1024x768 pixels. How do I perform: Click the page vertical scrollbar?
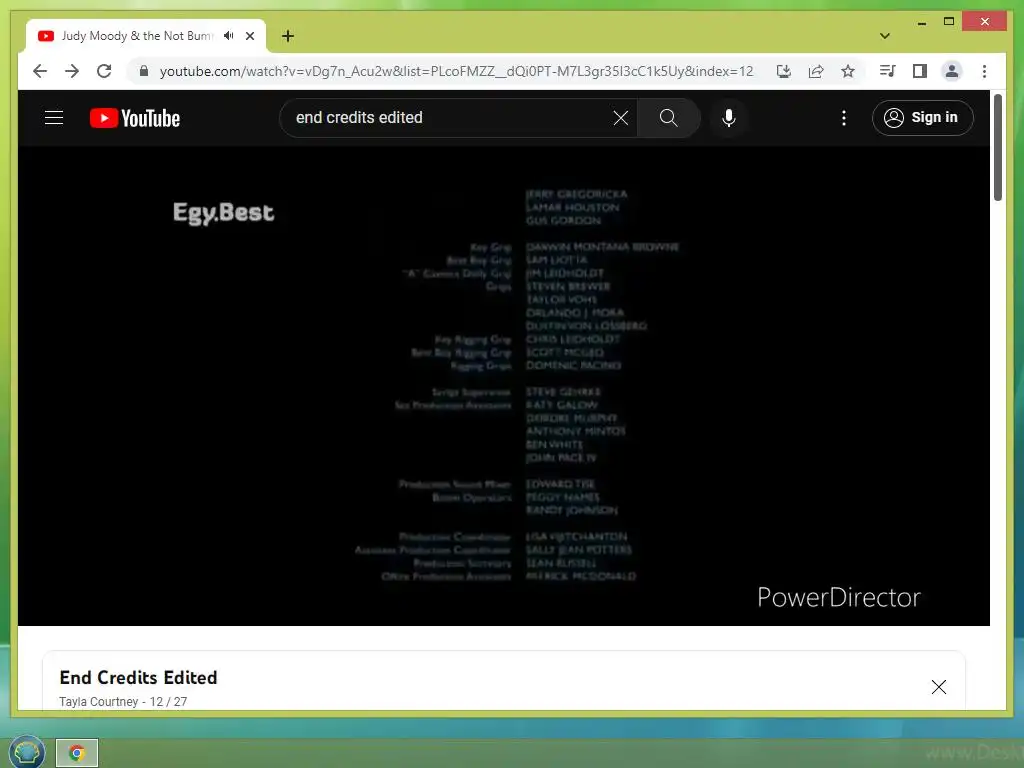coord(998,147)
